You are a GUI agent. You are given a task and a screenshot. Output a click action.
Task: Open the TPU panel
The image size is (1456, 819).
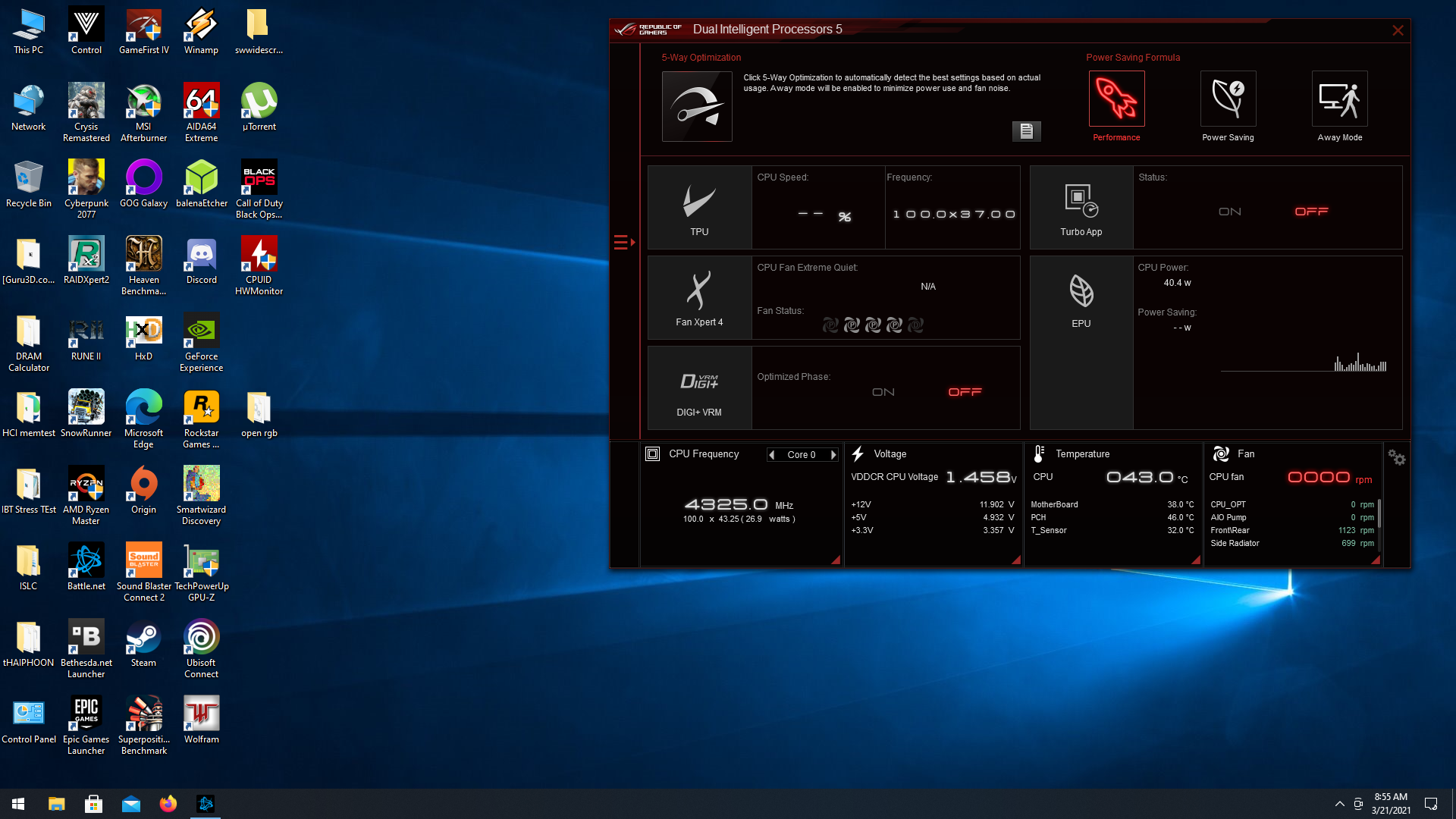699,207
